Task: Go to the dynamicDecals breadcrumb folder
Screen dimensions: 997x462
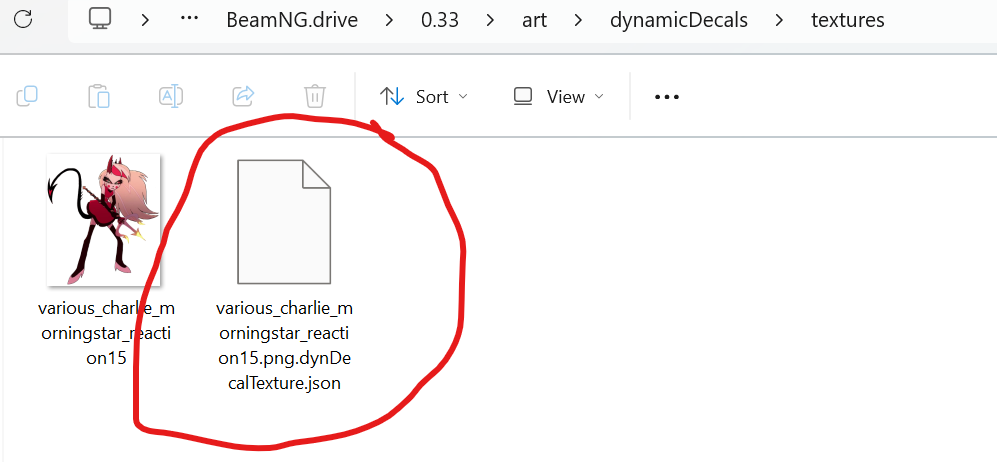Action: [678, 20]
